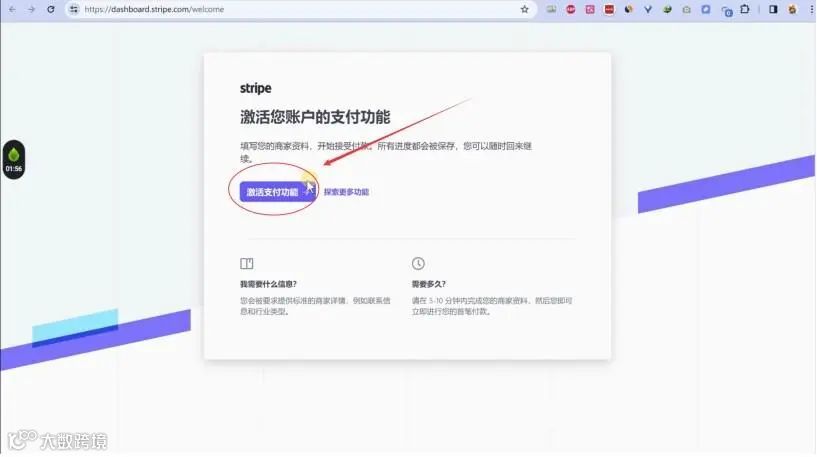This screenshot has height=457, width=817.
Task: Click the green leaf recorder widget
Action: click(x=14, y=154)
